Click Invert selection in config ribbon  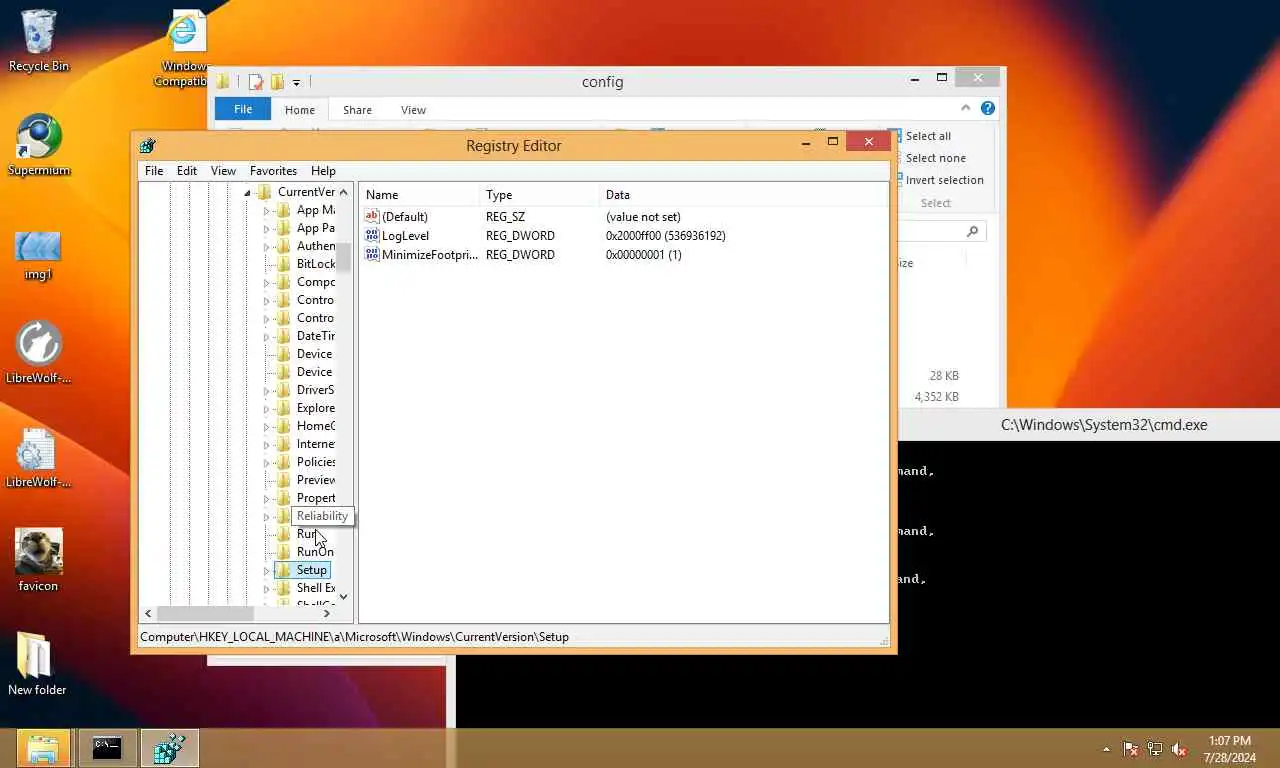944,180
